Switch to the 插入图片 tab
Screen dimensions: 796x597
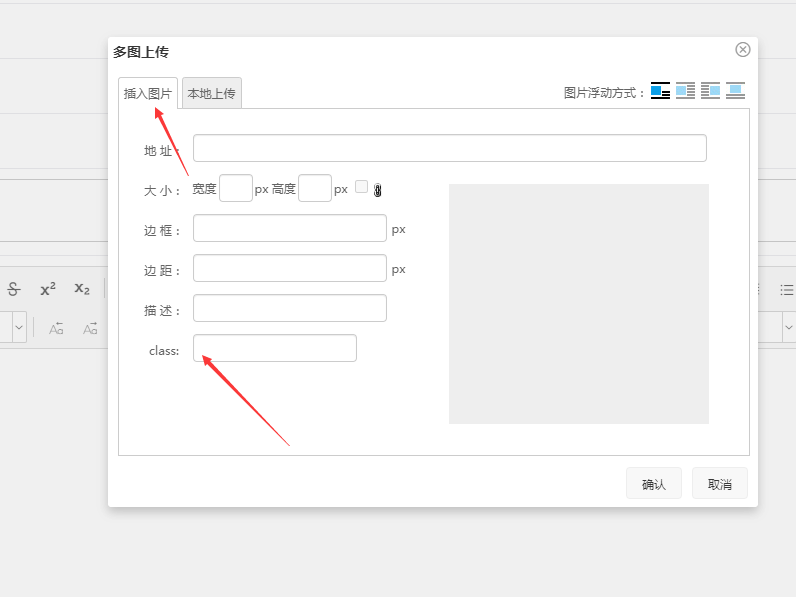148,93
